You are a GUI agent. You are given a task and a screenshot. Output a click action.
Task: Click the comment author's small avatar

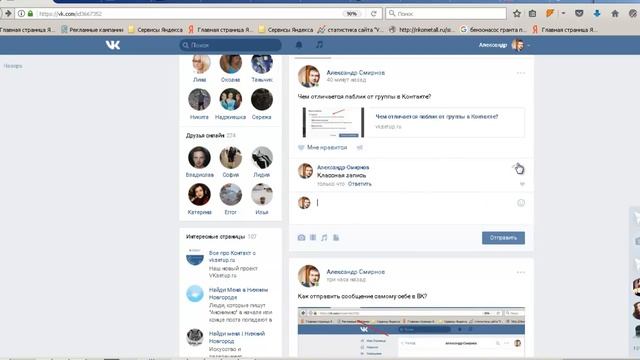tap(305, 171)
